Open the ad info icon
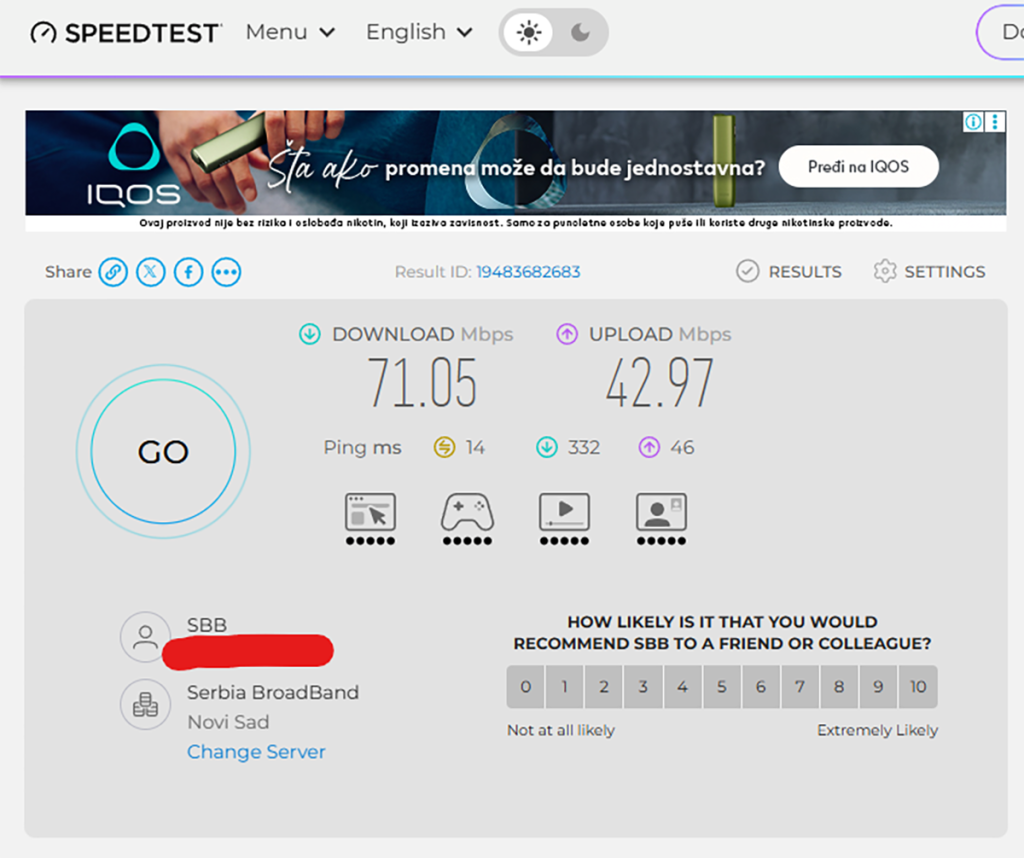Viewport: 1024px width, 858px height. (973, 121)
